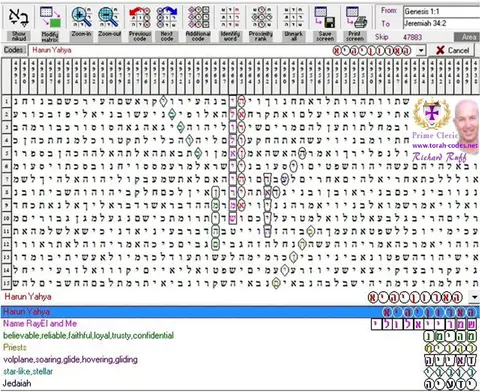Edit the To field Jeremiah 34:2
This screenshot has height=392, width=480.
pyautogui.click(x=441, y=23)
